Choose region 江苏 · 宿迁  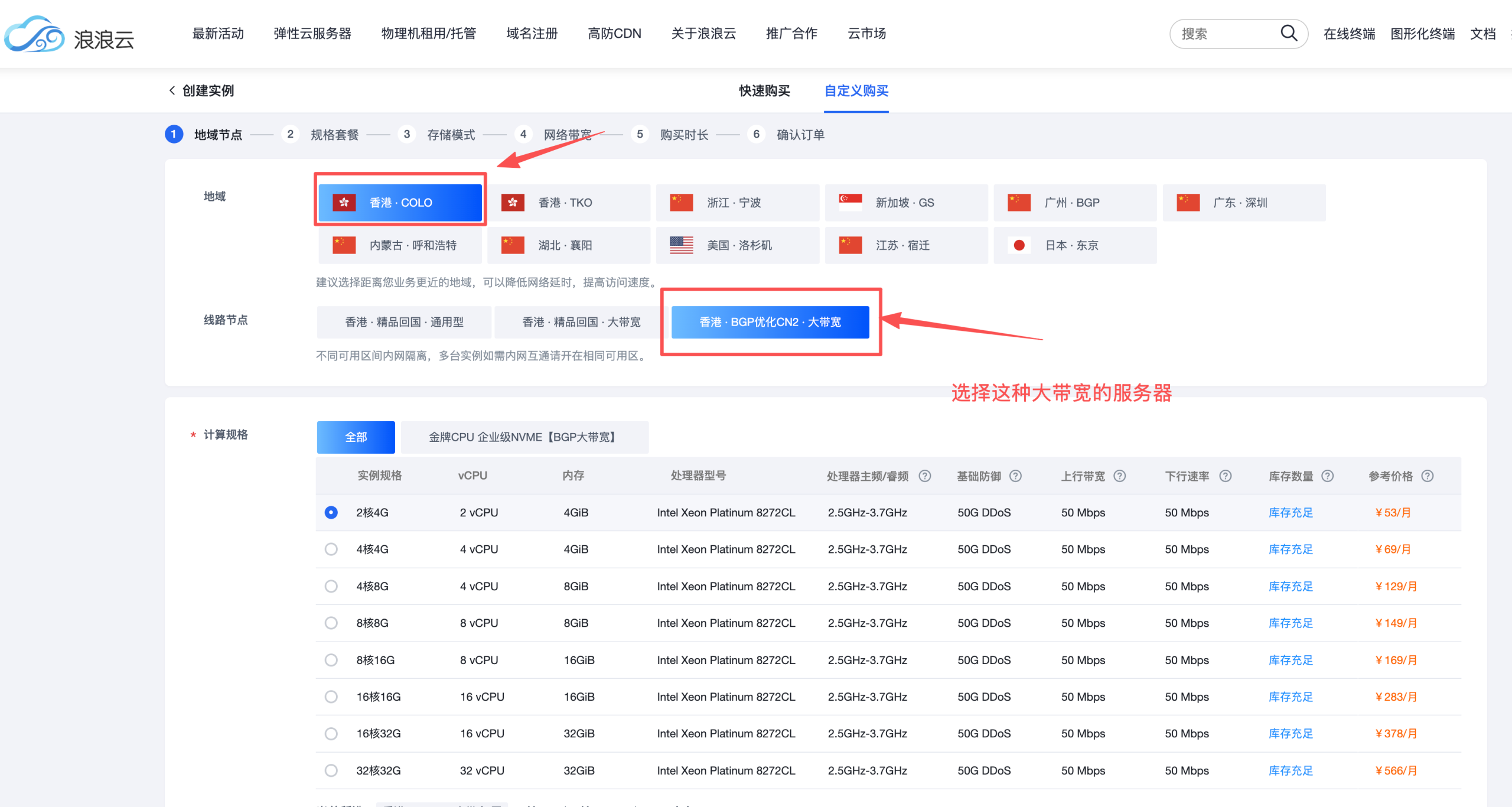(x=907, y=245)
